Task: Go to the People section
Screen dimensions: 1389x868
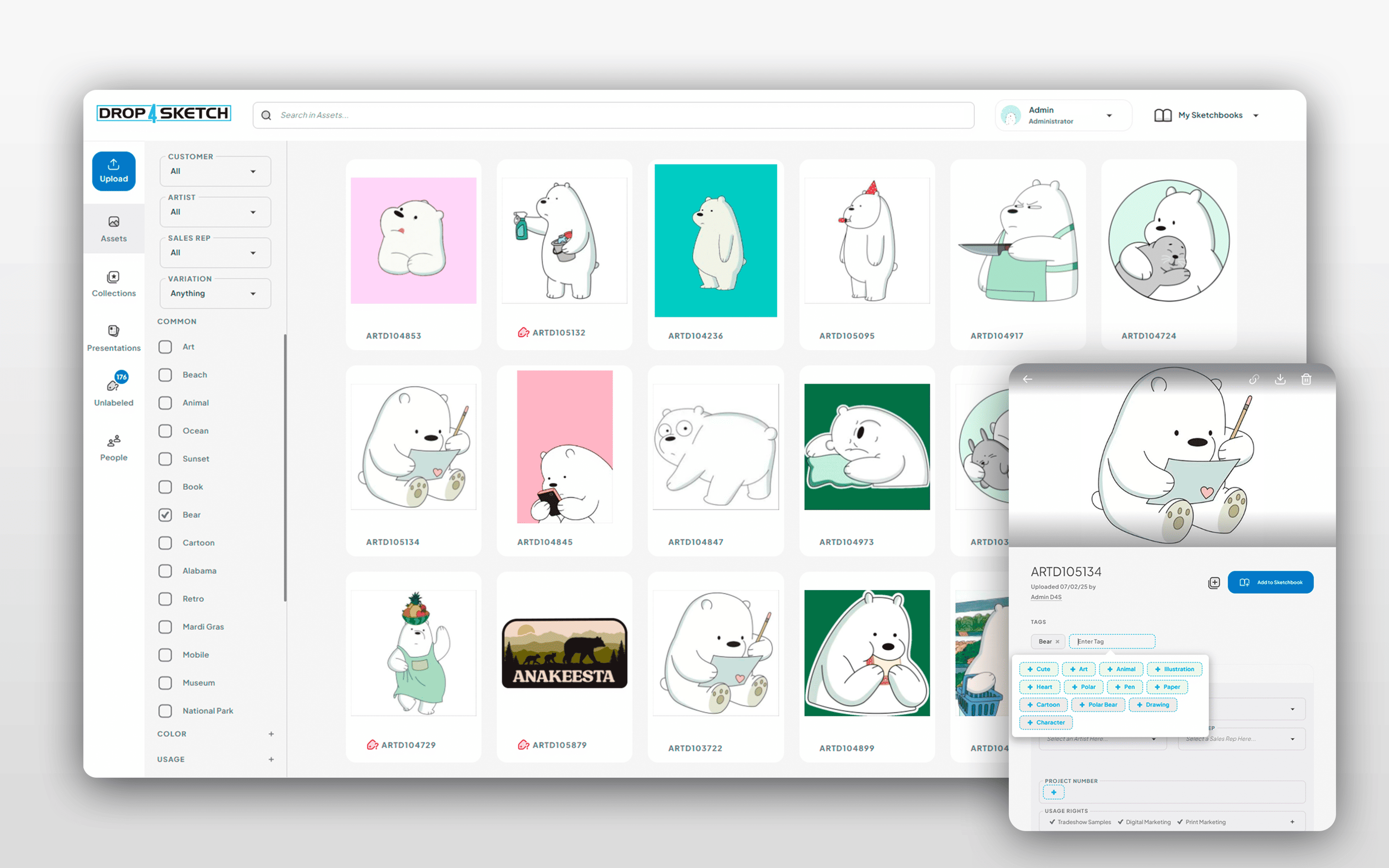Action: pyautogui.click(x=114, y=448)
